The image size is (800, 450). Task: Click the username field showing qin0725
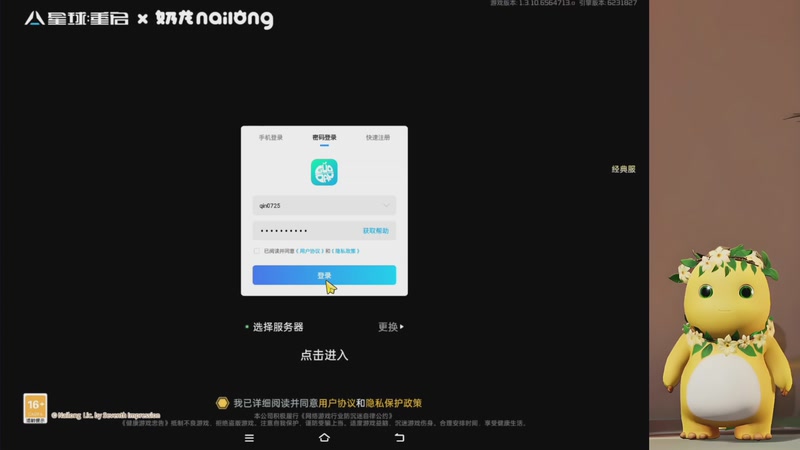click(x=324, y=206)
